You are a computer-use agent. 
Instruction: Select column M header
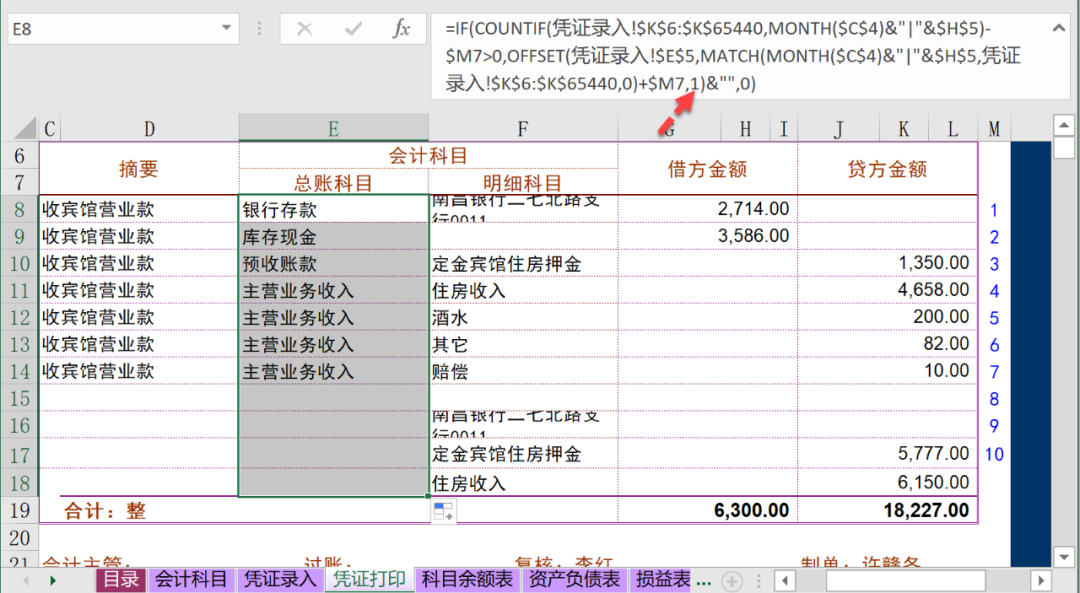(x=994, y=128)
